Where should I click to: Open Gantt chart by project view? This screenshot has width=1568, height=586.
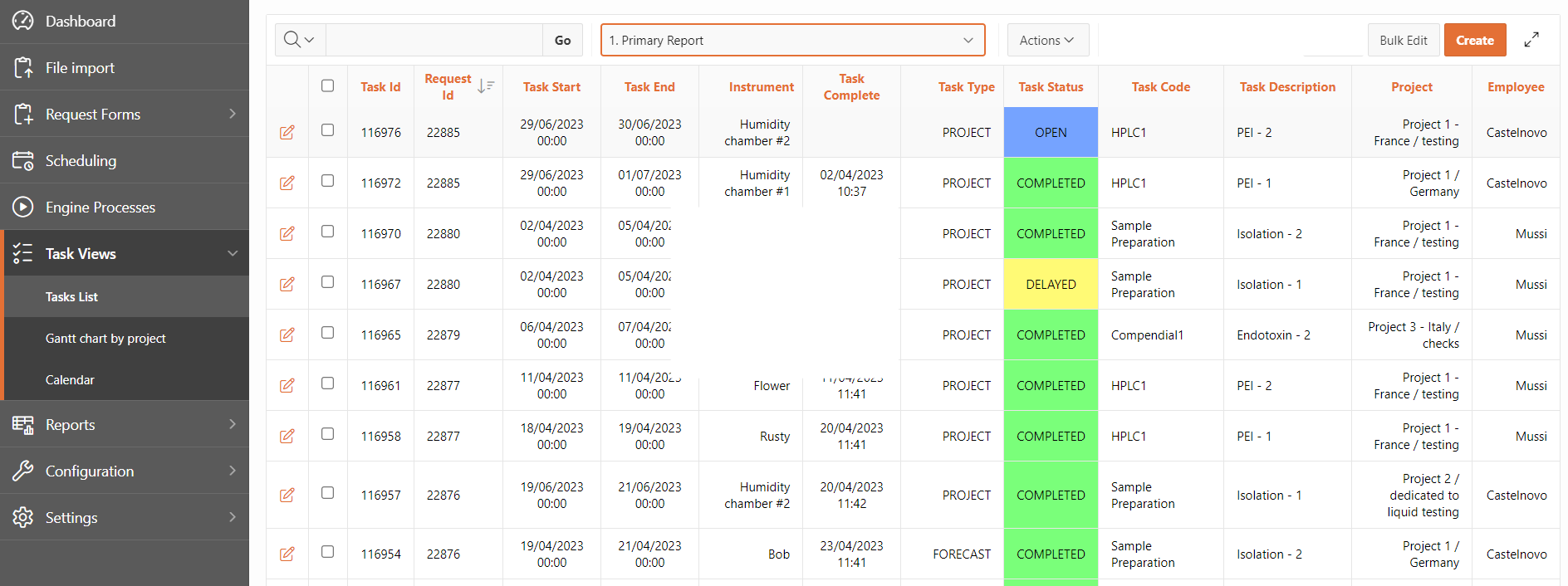[x=105, y=339]
